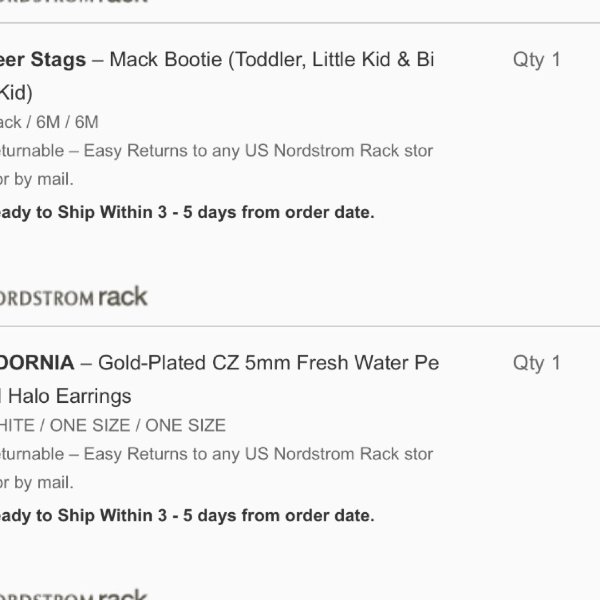Click the divider line above the DORNIA item
Screen dimensions: 600x600
(300, 326)
